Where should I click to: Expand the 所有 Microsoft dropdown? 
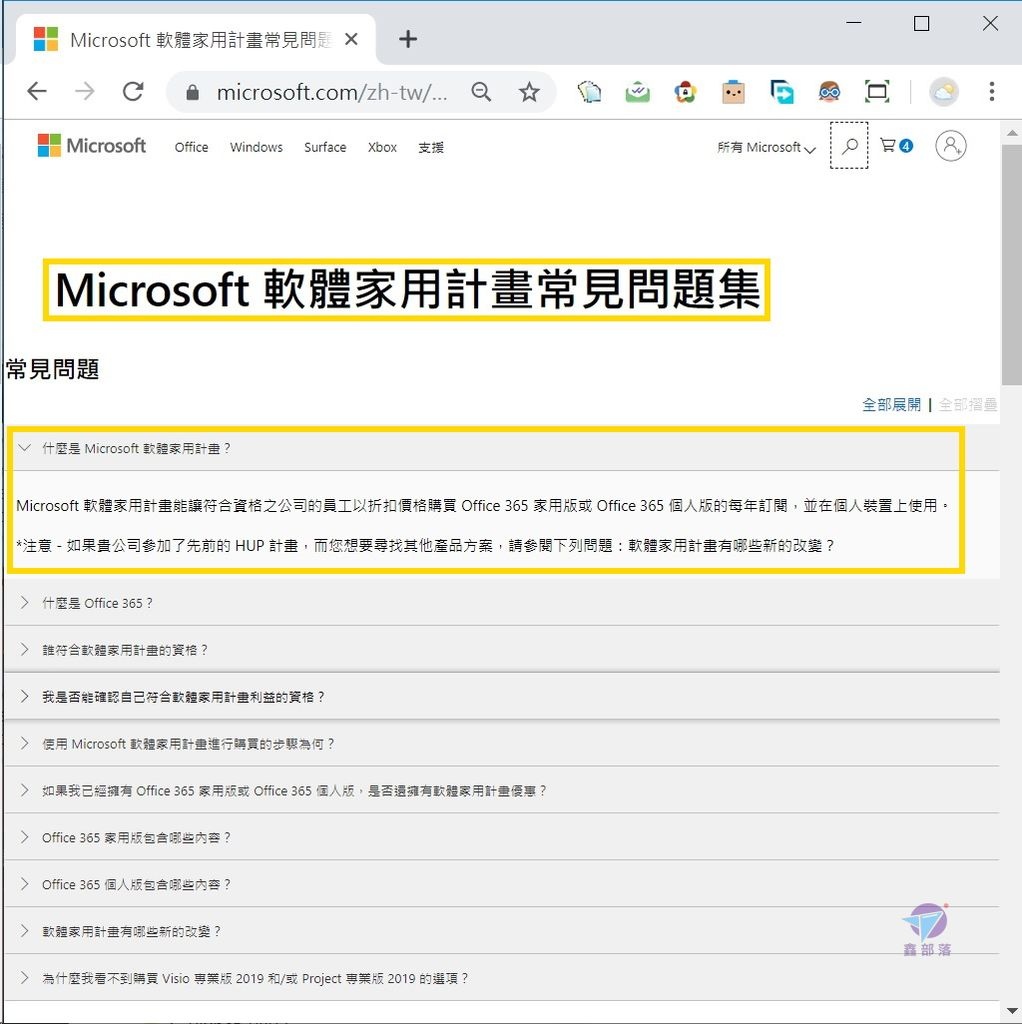766,148
